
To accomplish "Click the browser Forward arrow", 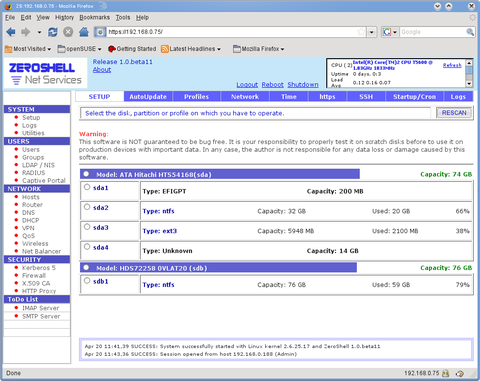I will click(25, 32).
